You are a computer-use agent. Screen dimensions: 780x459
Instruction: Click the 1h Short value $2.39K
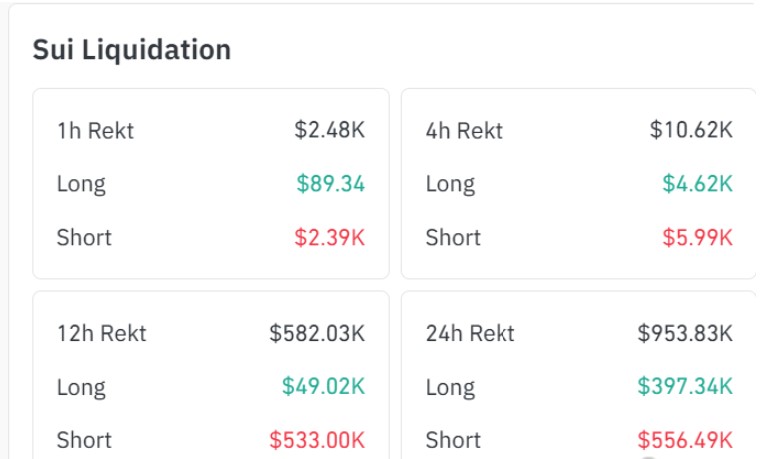[329, 237]
